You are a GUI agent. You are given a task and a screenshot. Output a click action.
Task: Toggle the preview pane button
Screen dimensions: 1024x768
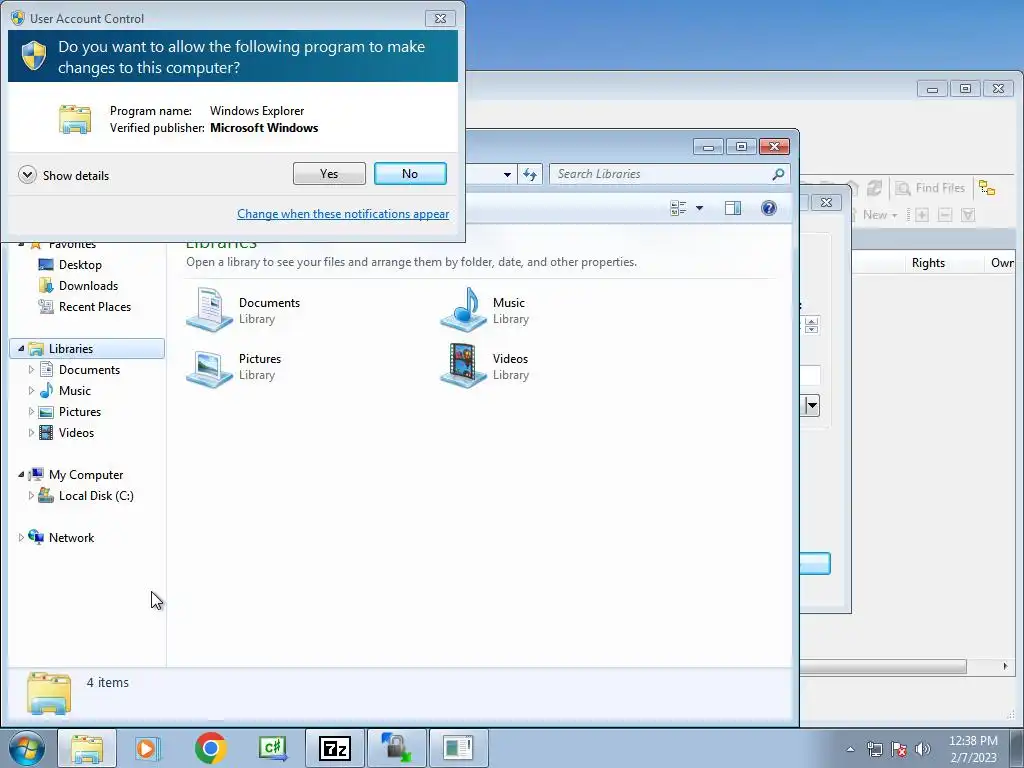pyautogui.click(x=733, y=208)
